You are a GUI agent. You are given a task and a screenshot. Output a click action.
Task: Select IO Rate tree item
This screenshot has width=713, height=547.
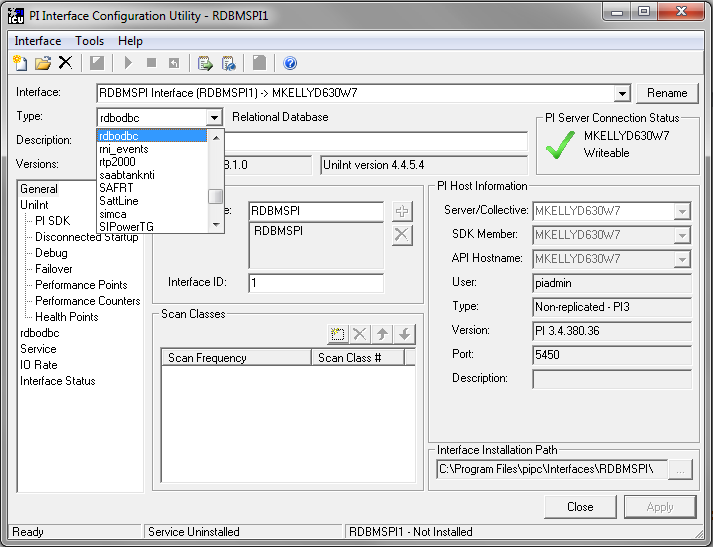click(39, 365)
